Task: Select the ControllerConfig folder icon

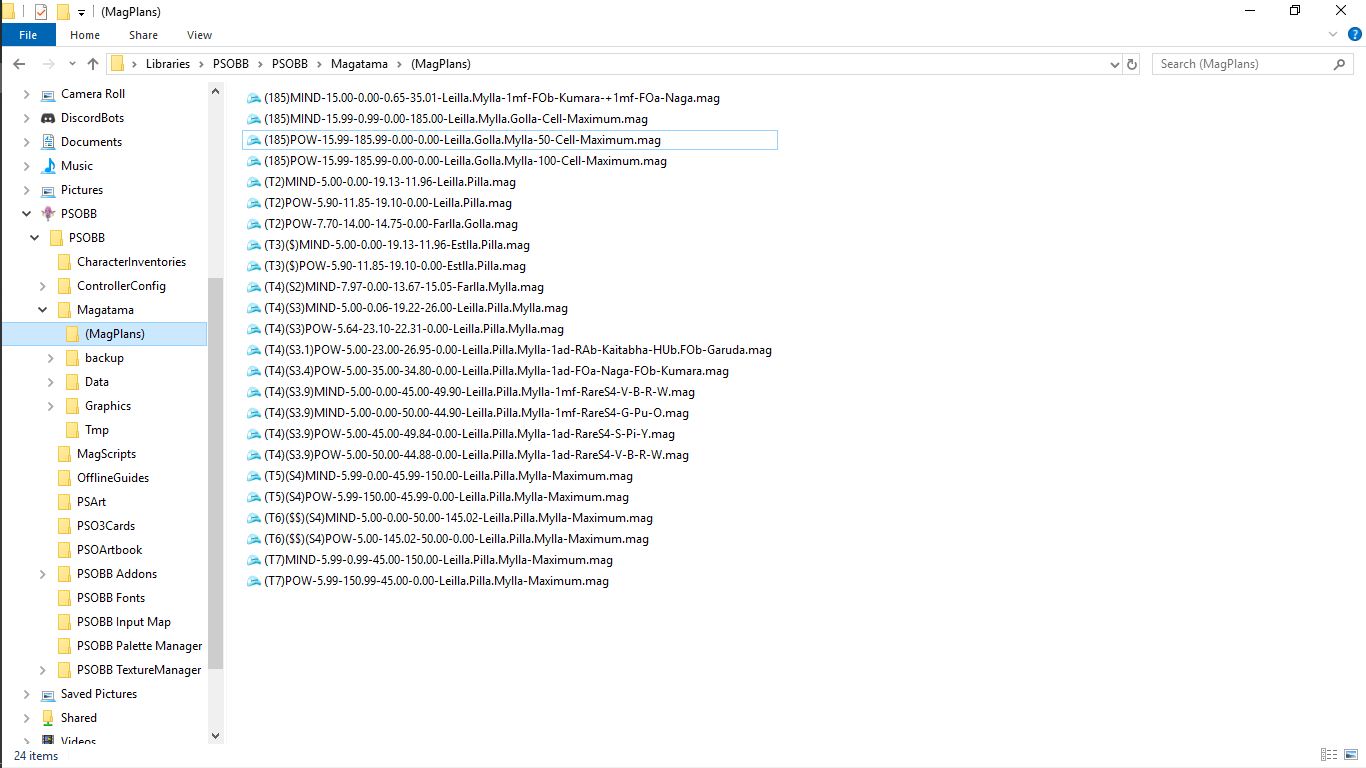Action: click(x=64, y=286)
